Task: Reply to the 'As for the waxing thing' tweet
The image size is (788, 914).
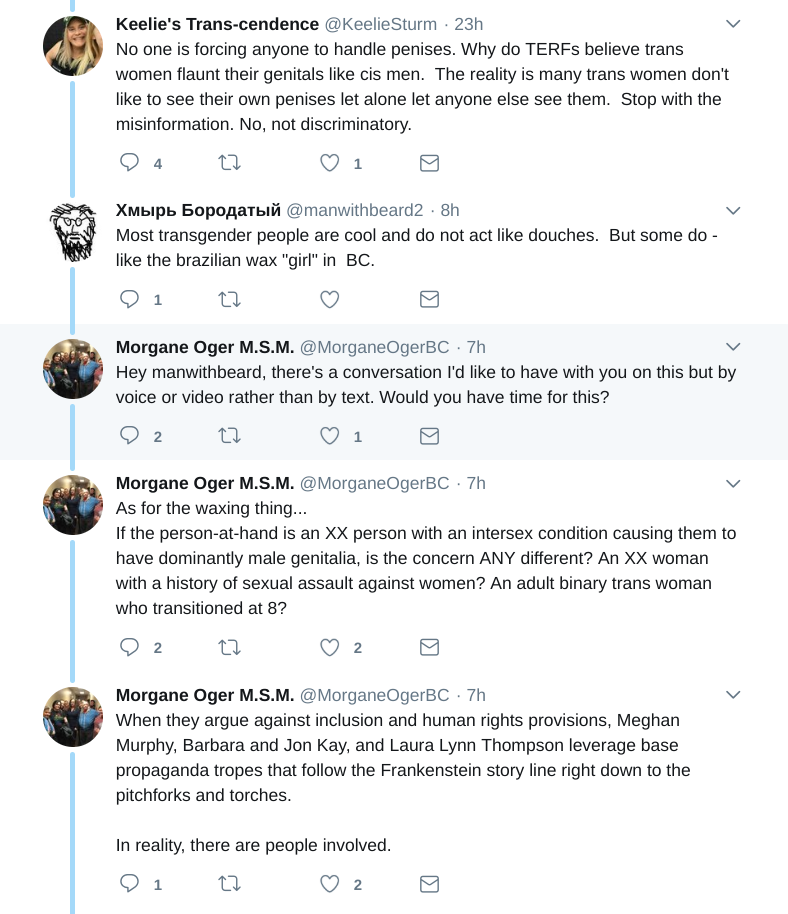Action: [x=129, y=647]
